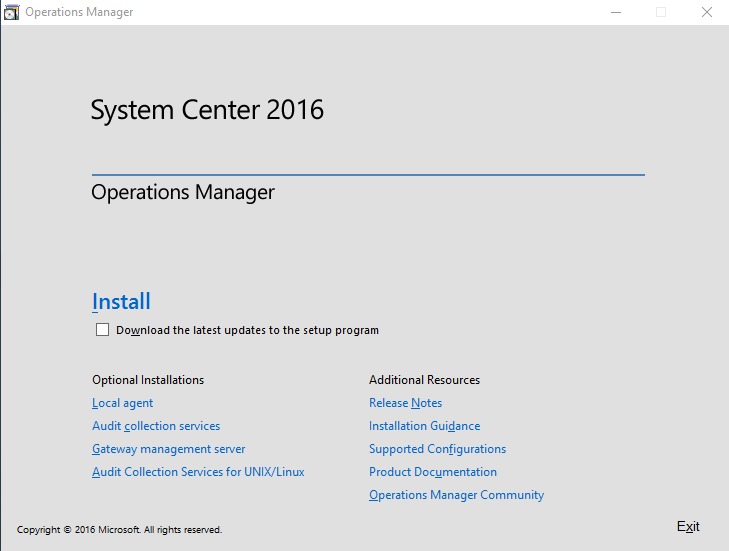This screenshot has height=551, width=729.
Task: Click the Operations Manager title bar icon
Action: tap(11, 12)
